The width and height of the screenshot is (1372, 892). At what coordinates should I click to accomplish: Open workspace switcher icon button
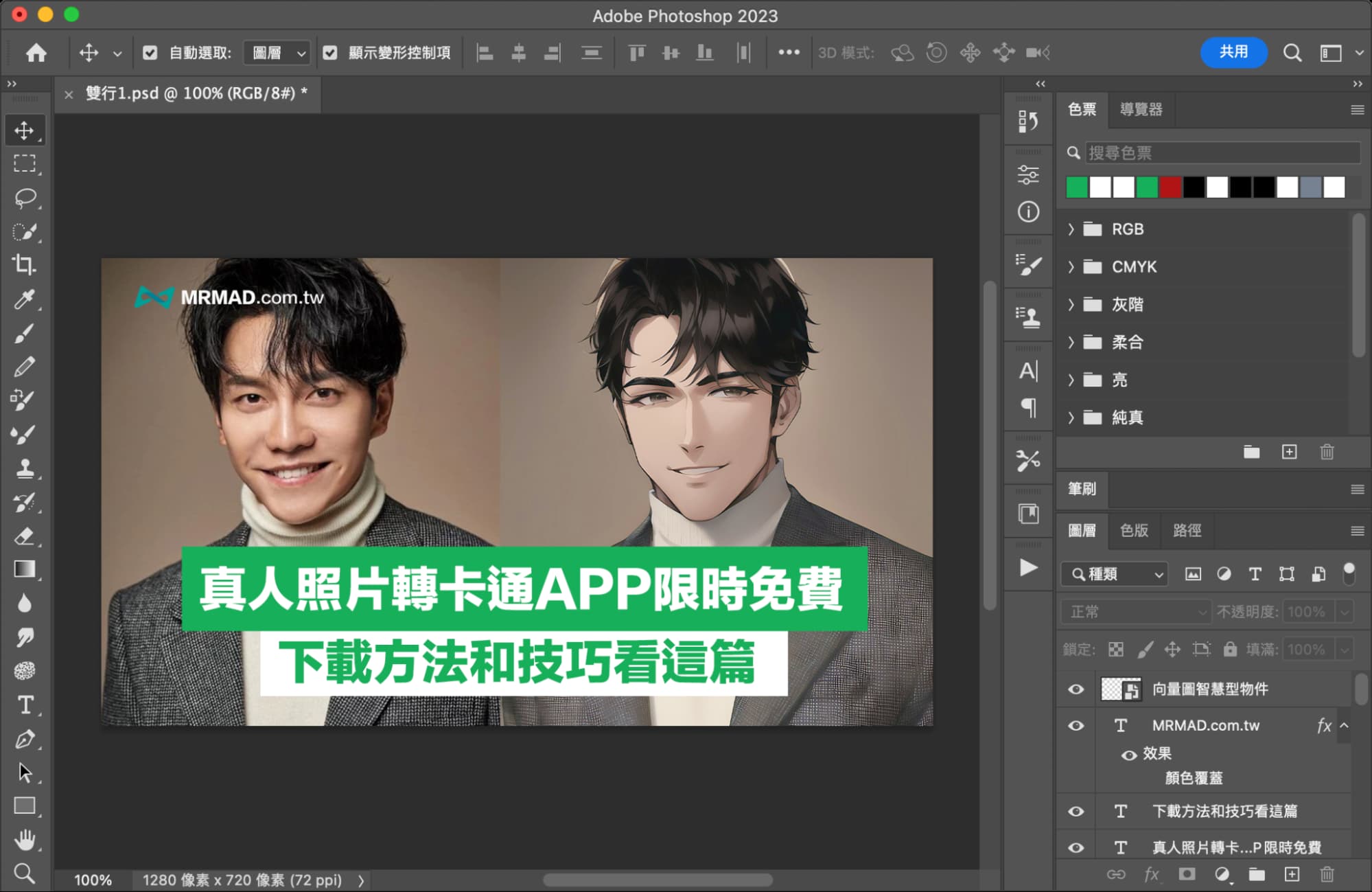(1331, 53)
